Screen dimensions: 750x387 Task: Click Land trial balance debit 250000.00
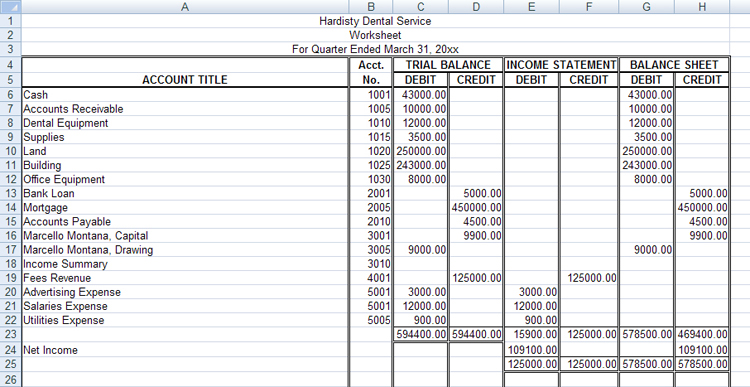tap(420, 151)
